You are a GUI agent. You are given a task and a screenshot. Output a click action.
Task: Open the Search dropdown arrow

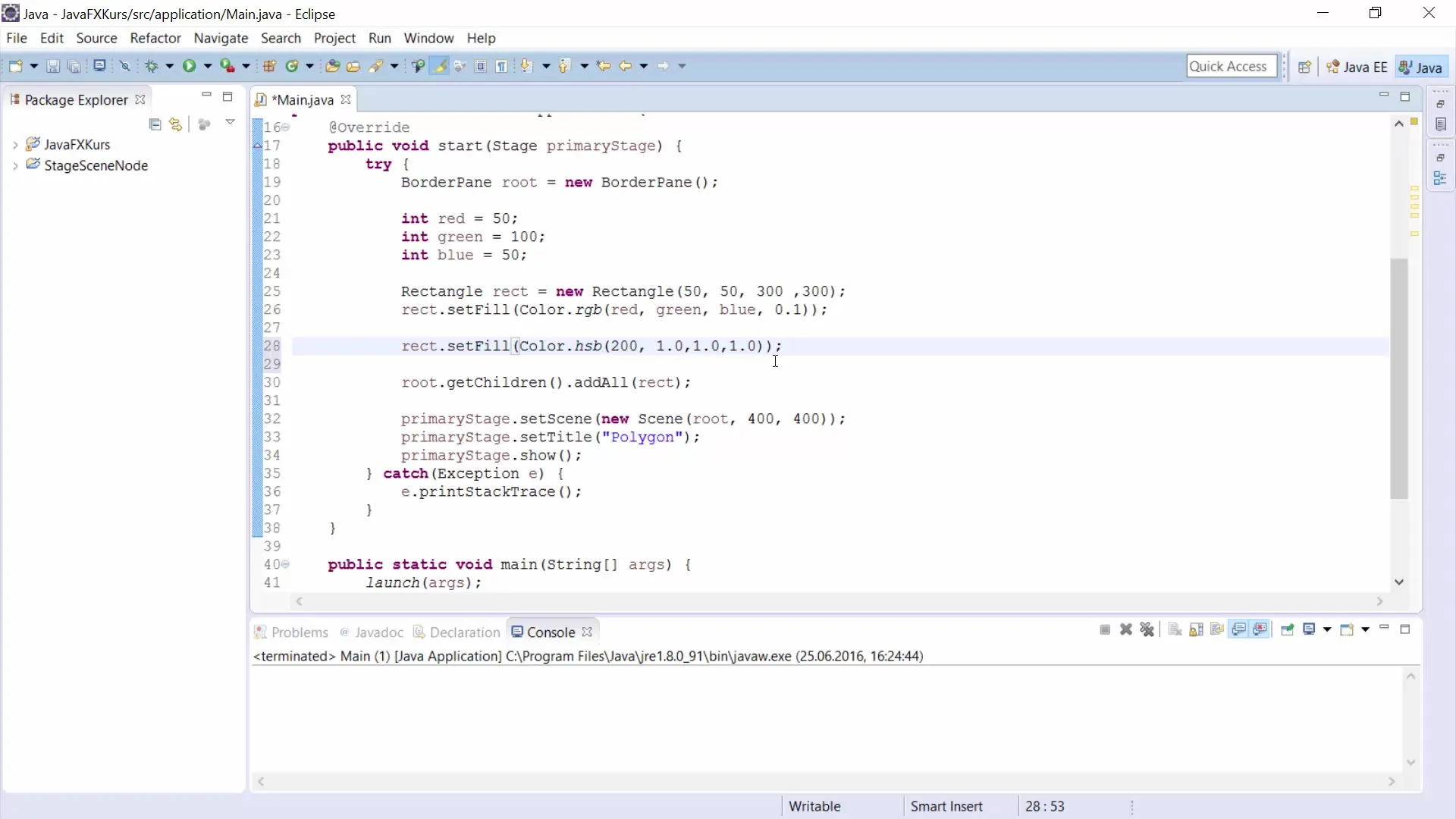tap(394, 66)
